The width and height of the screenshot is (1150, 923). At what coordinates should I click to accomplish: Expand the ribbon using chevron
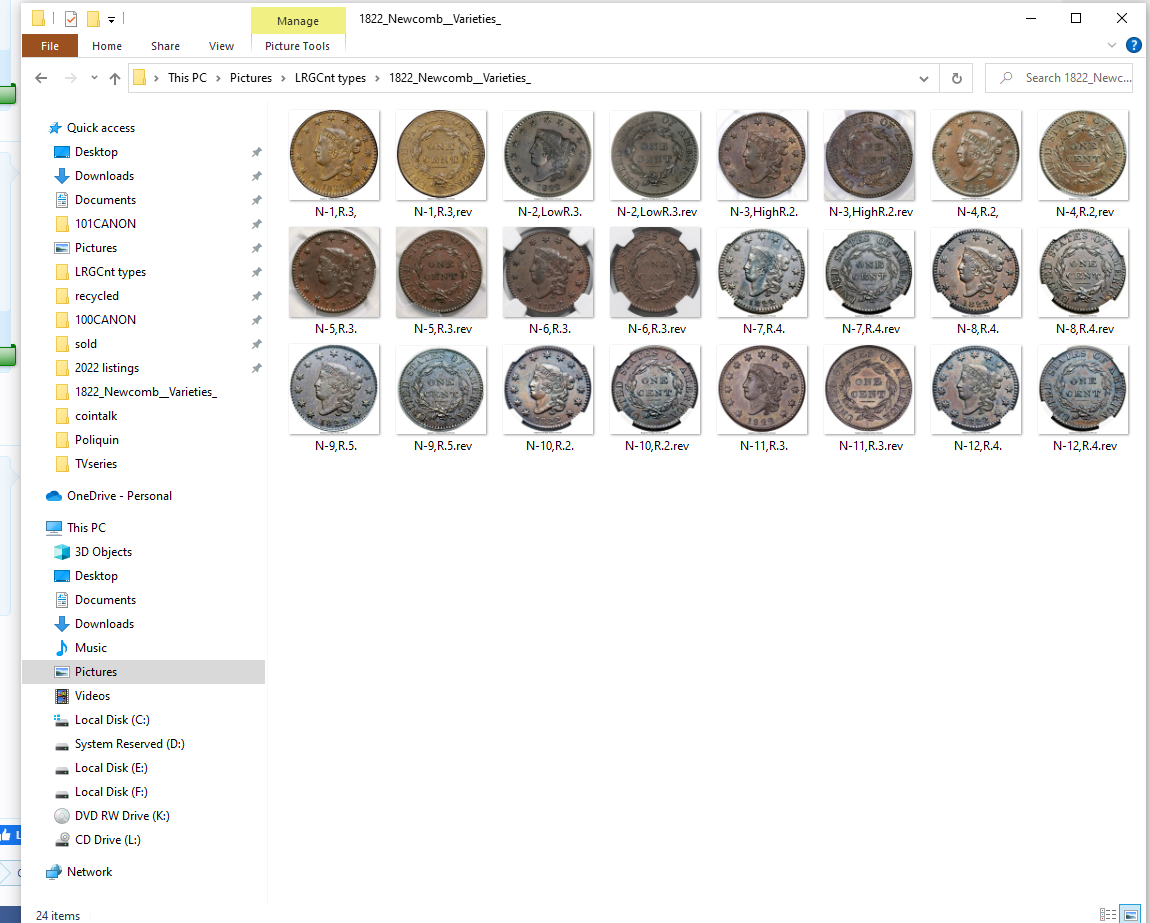tap(1112, 45)
